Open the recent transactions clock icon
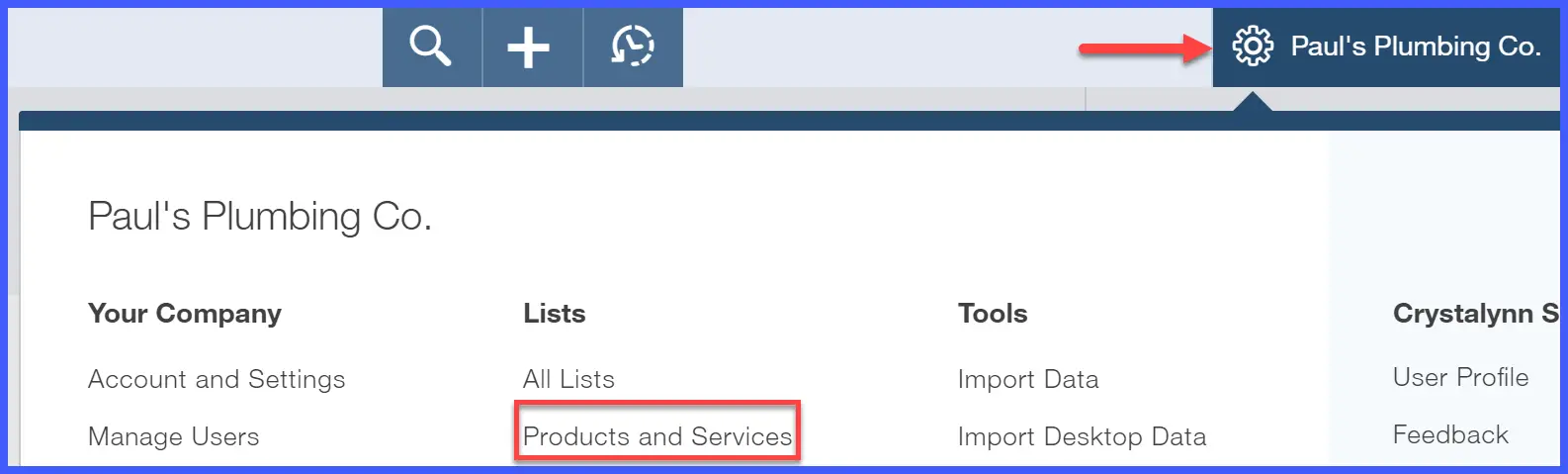The image size is (1568, 474). pos(633,47)
